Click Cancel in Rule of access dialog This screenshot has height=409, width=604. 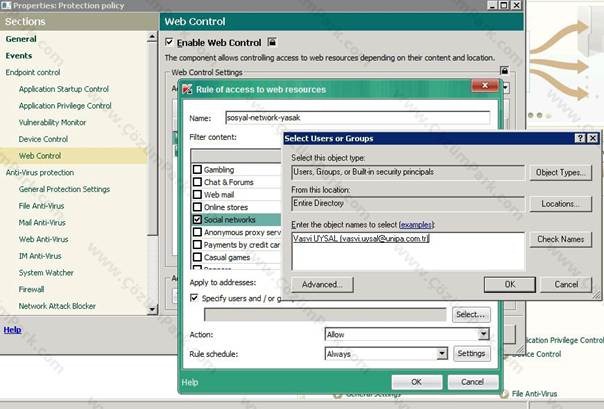(x=473, y=382)
